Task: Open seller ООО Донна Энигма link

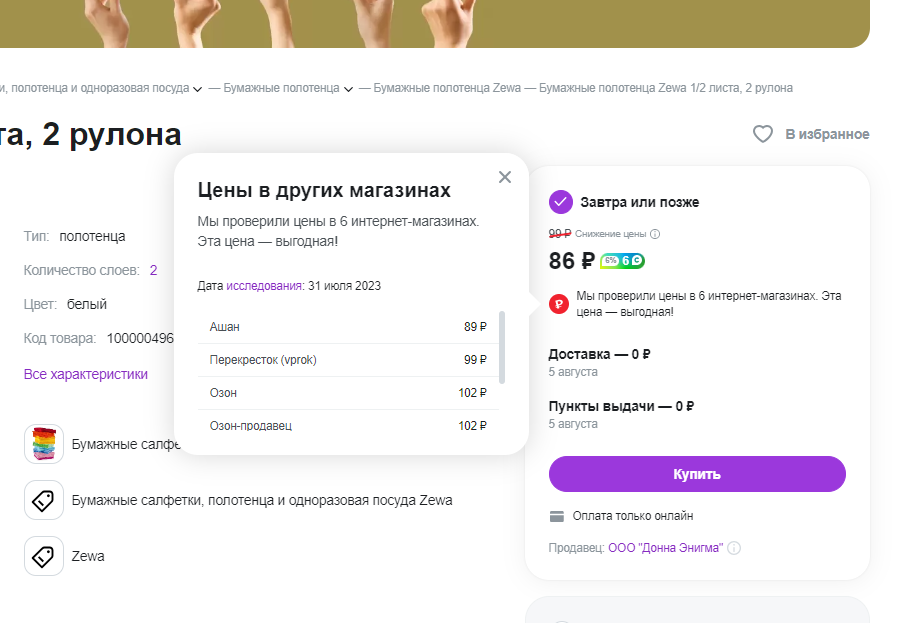Action: (666, 548)
